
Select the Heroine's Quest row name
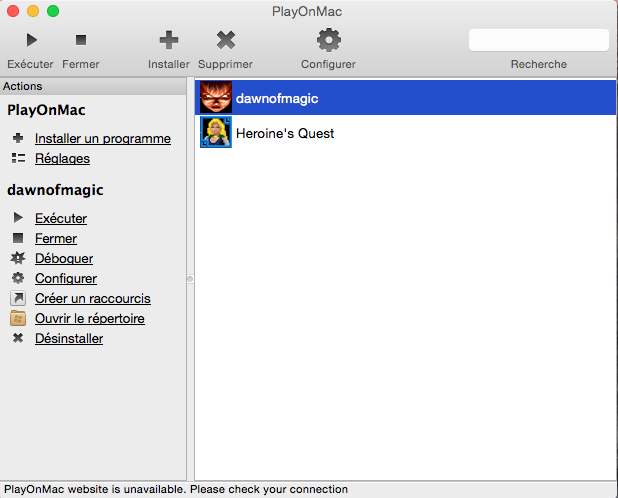285,133
